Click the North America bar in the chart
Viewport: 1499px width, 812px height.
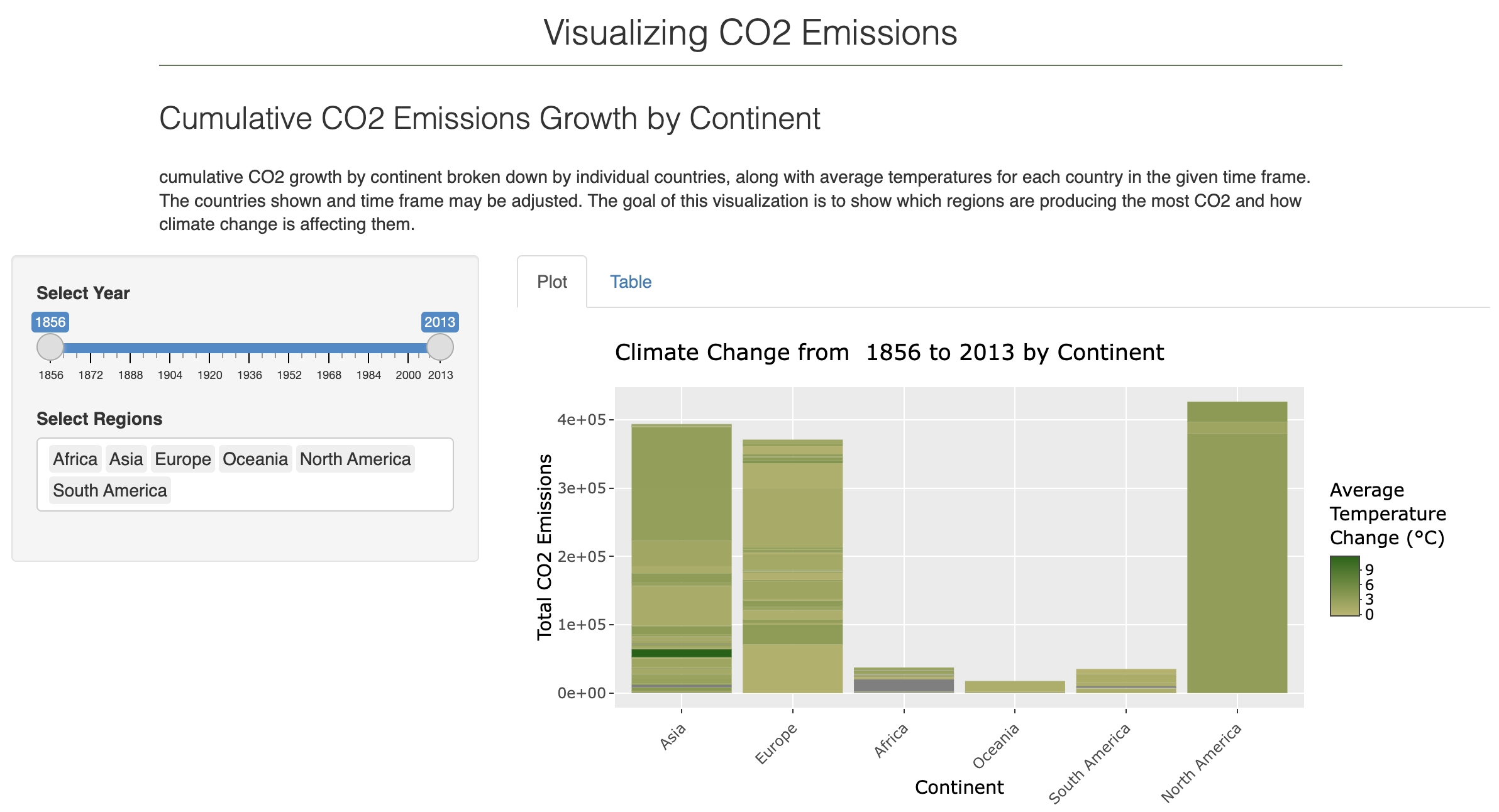coord(1237,547)
